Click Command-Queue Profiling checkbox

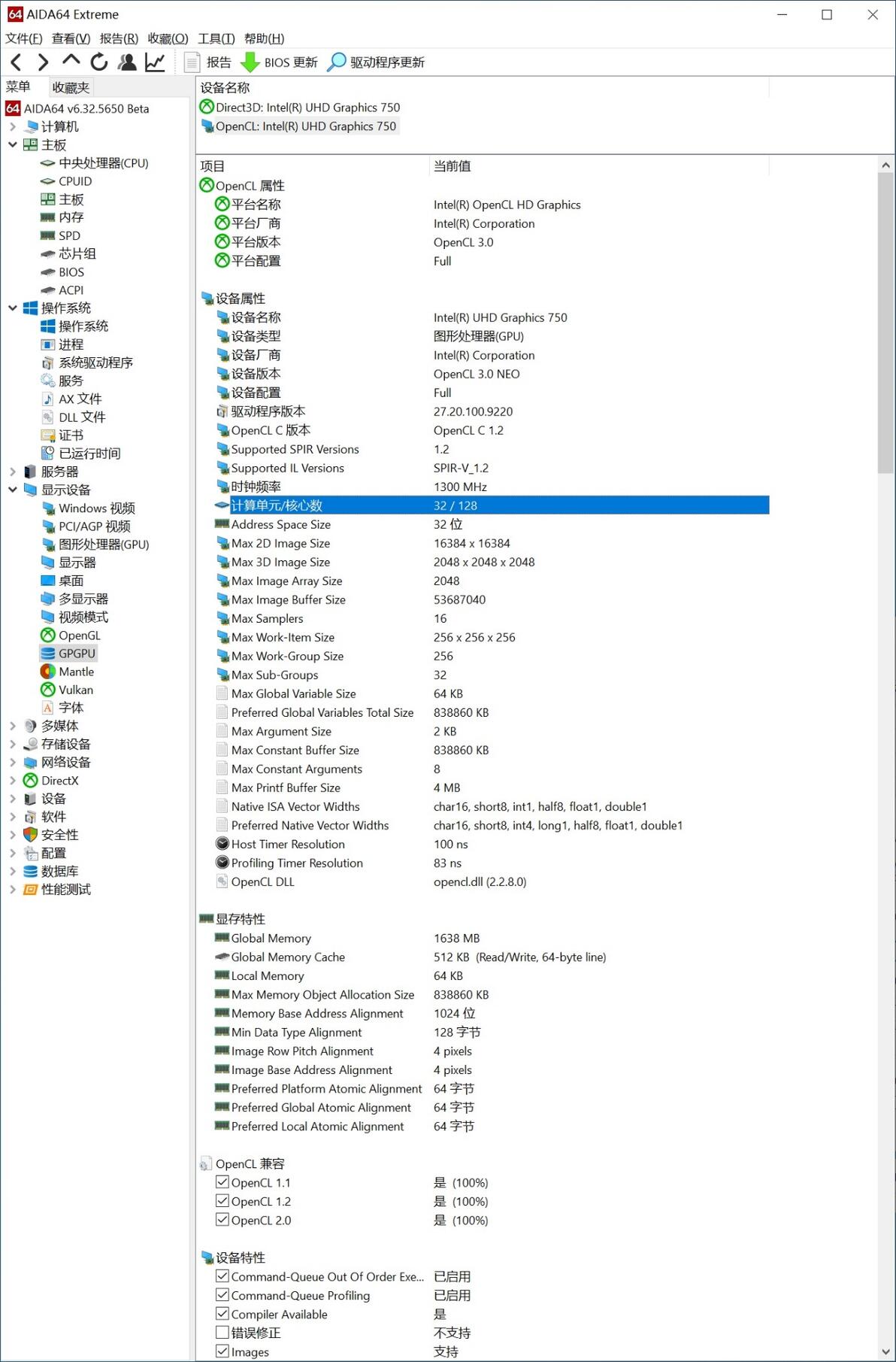click(x=222, y=1295)
